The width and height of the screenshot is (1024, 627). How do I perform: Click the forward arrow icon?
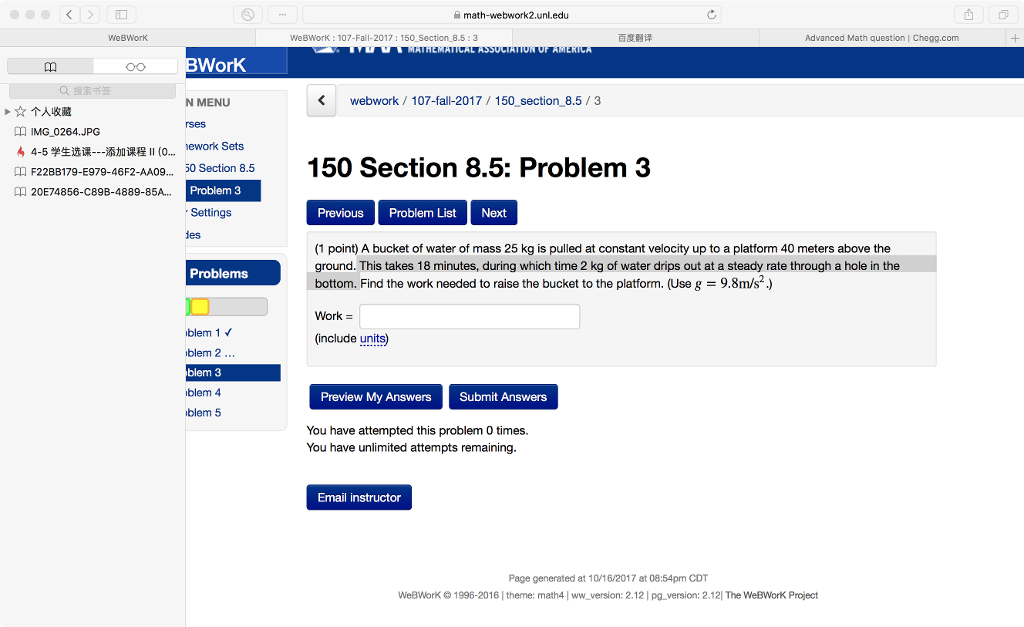pyautogui.click(x=88, y=15)
